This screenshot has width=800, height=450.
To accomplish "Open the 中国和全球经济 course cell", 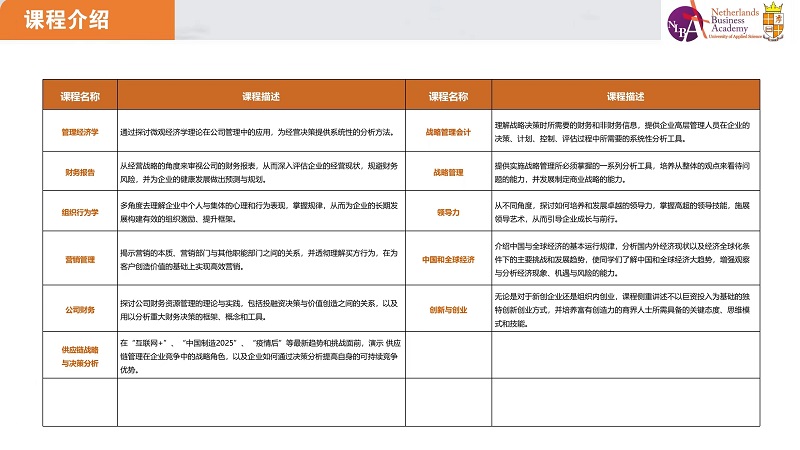I will (x=448, y=260).
